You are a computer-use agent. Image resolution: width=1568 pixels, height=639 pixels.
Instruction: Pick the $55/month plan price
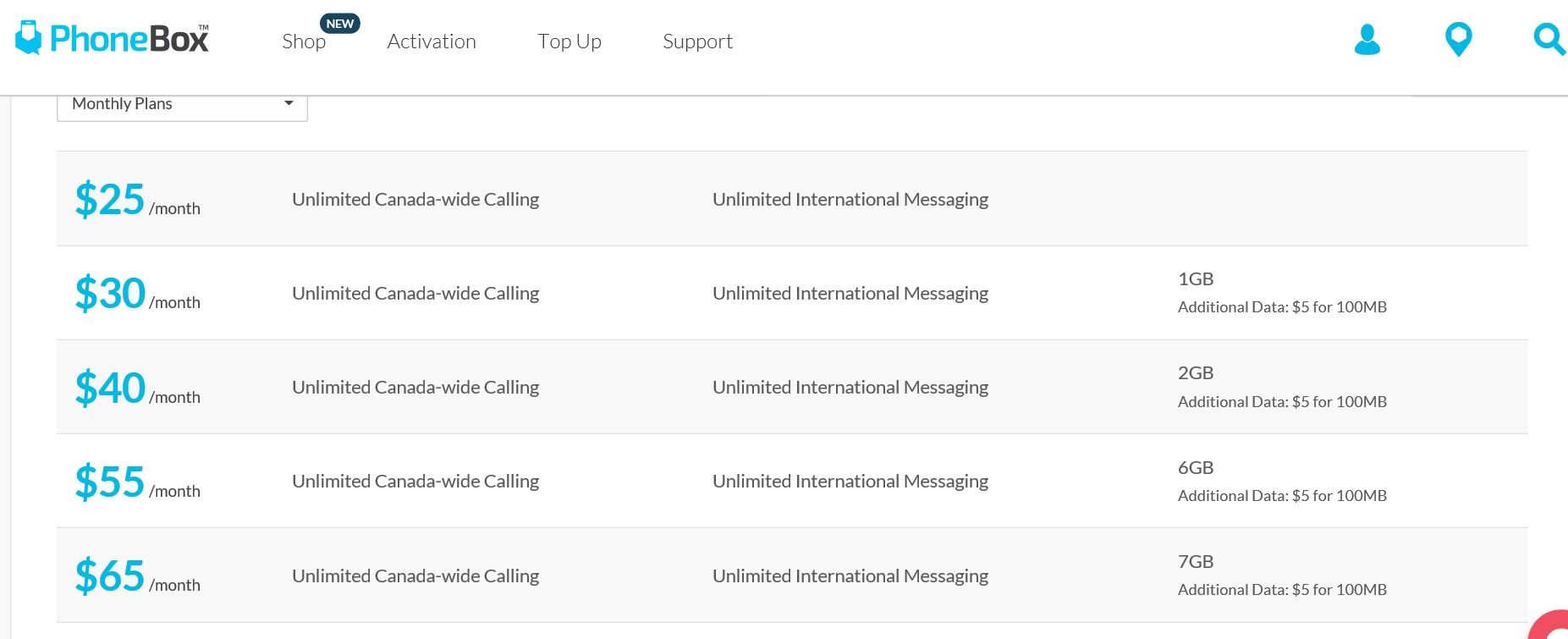110,482
